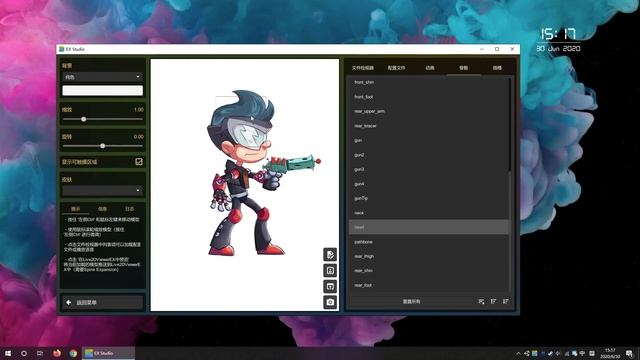Image resolution: width=640 pixels, height=360 pixels.
Task: Select the rear_thigh bone row
Action: point(429,256)
